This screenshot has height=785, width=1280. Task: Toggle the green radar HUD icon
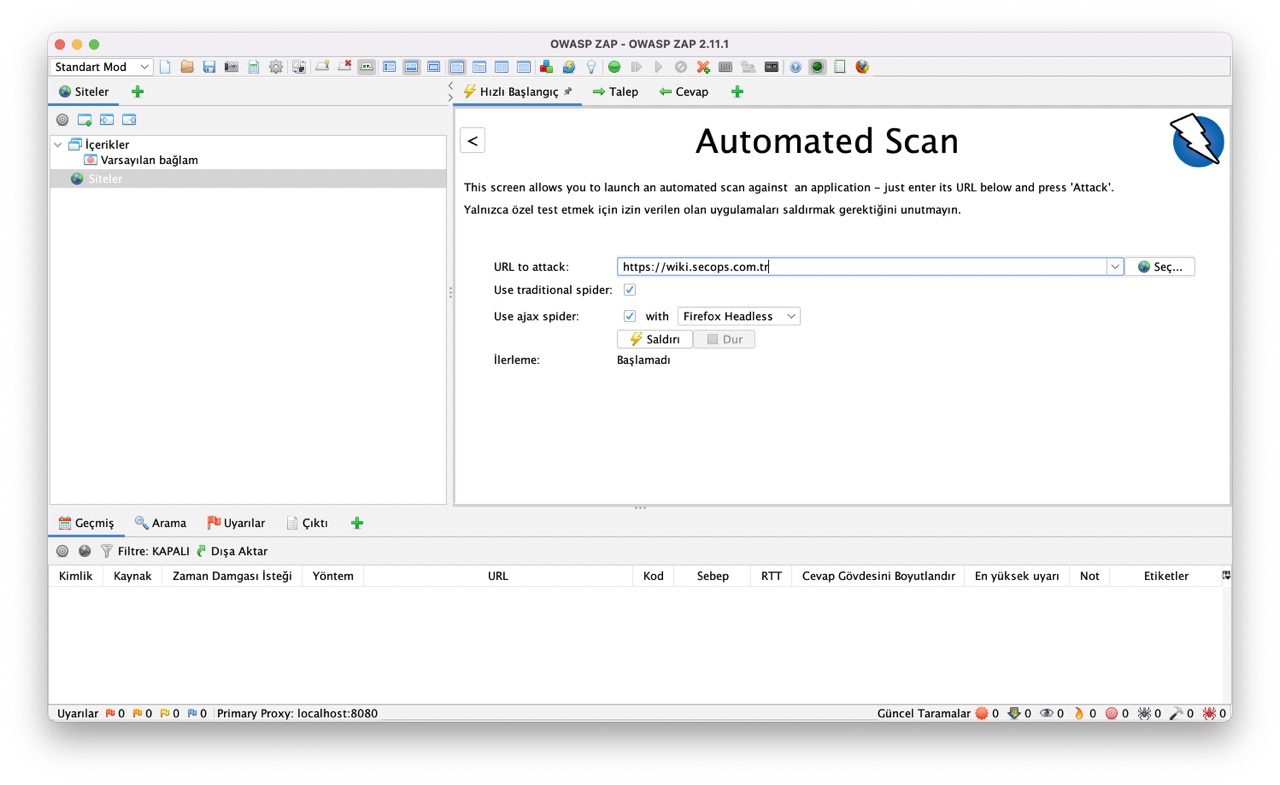tap(817, 67)
